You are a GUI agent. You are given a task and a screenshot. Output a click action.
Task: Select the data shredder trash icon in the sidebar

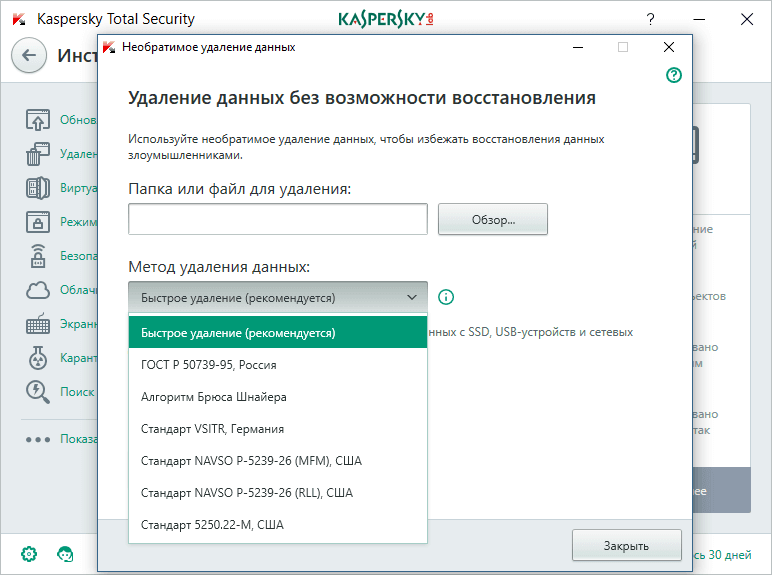[38, 154]
